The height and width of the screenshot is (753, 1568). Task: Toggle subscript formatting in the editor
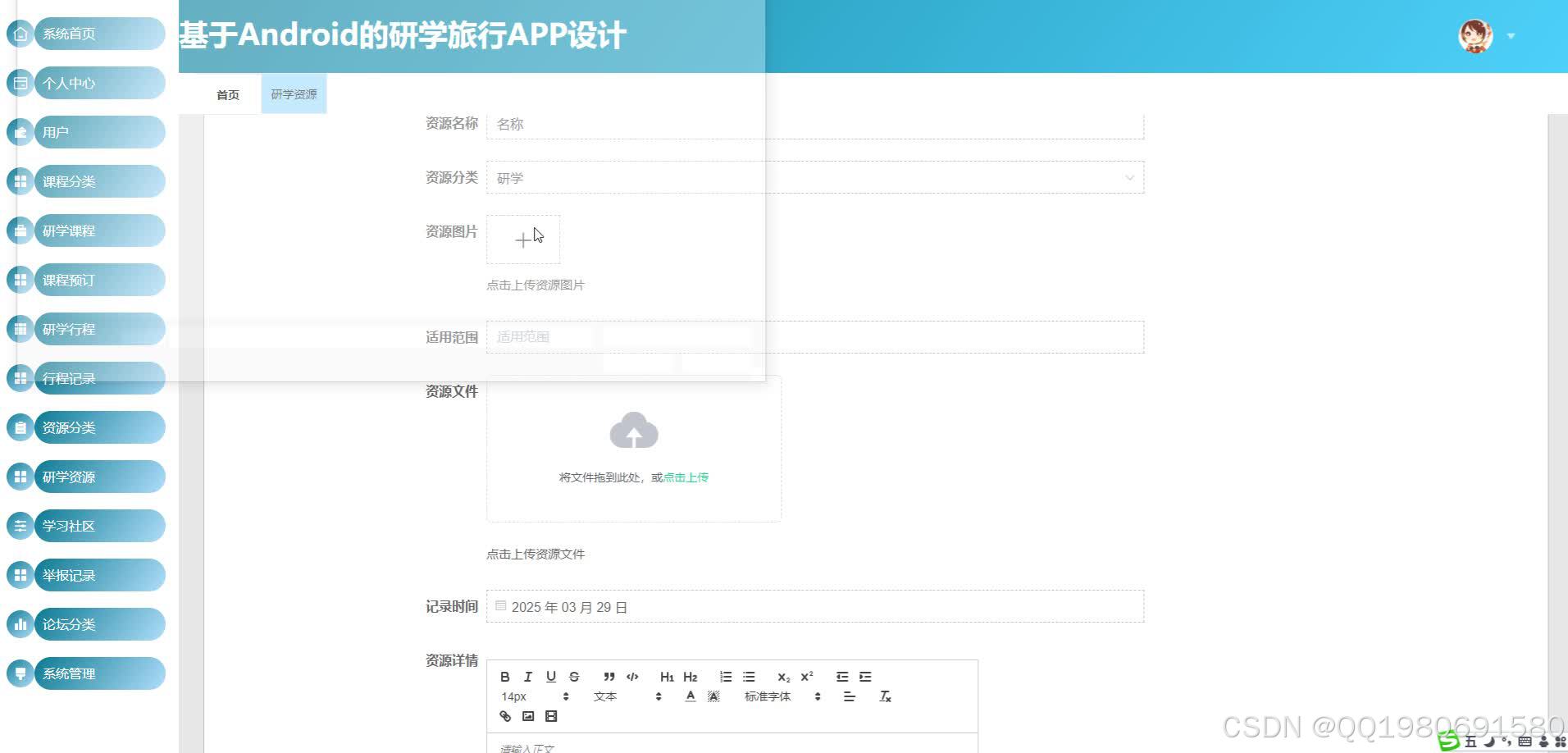click(783, 677)
